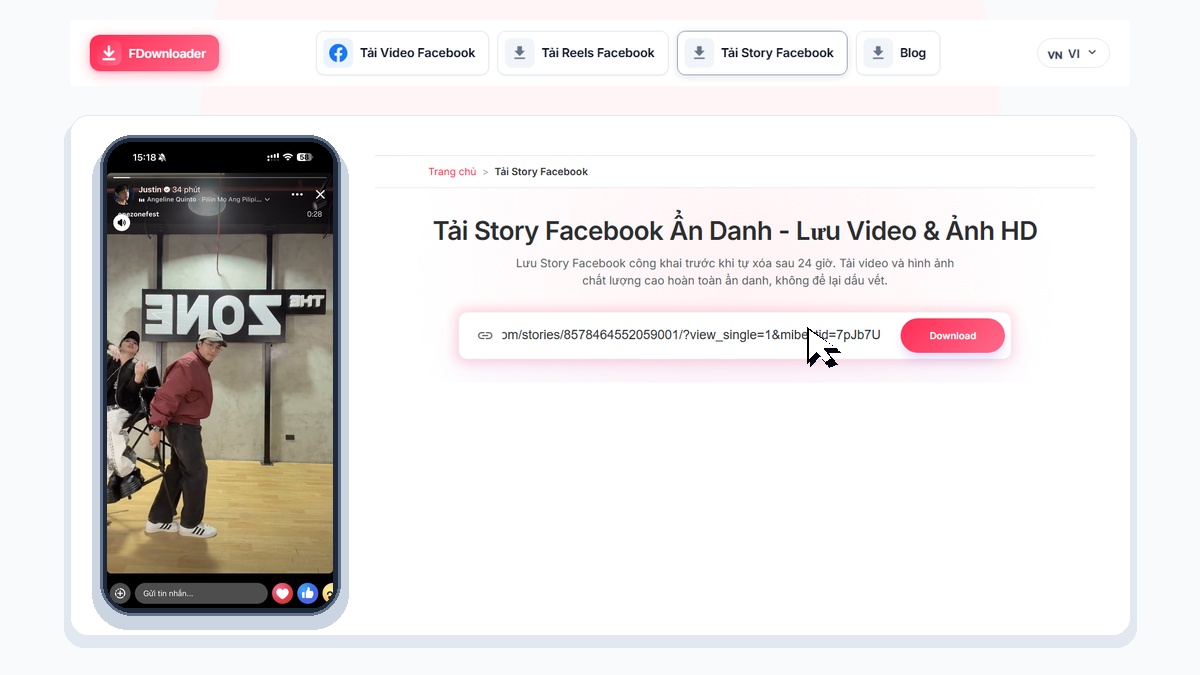The height and width of the screenshot is (675, 1200).
Task: Close the story with the X icon
Action: 320,194
